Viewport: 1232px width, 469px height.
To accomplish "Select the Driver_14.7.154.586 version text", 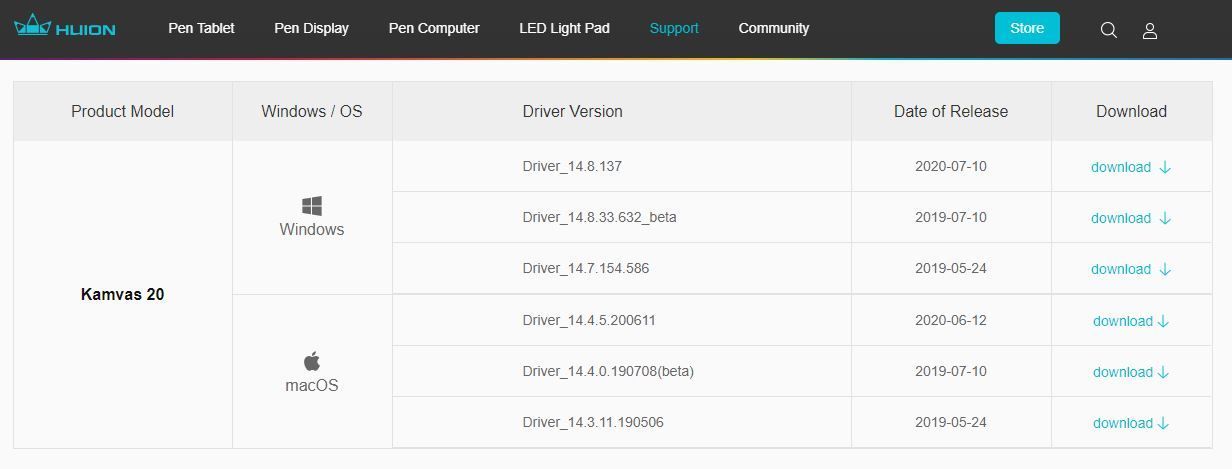I will pyautogui.click(x=585, y=268).
